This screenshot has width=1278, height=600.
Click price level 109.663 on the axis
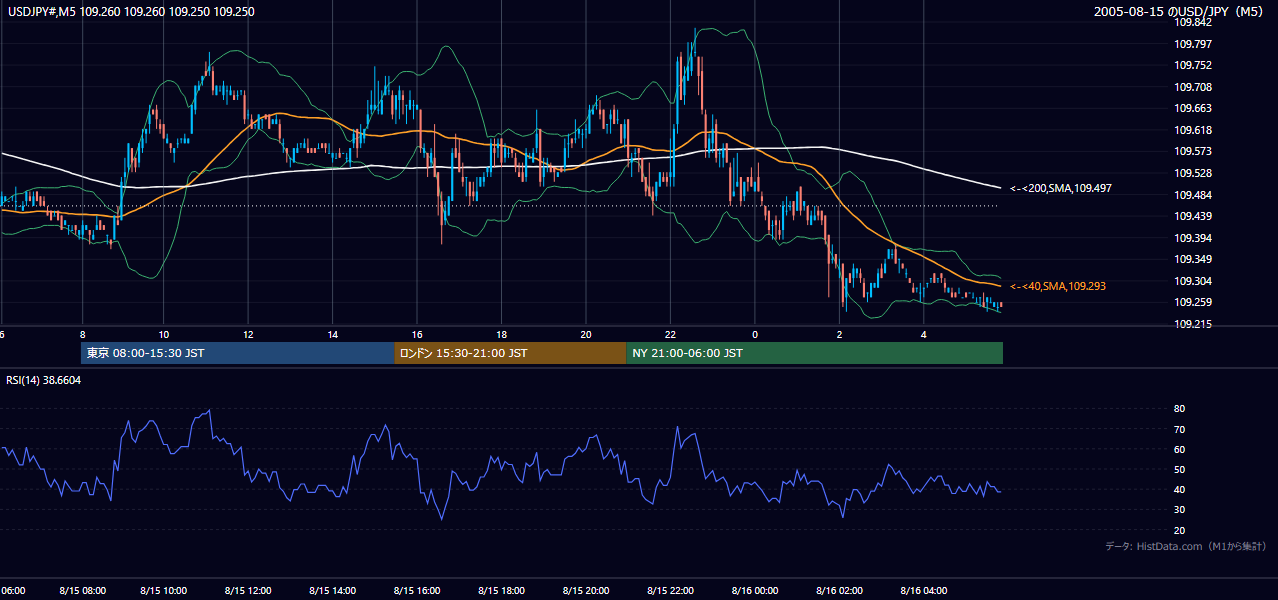(x=1193, y=108)
